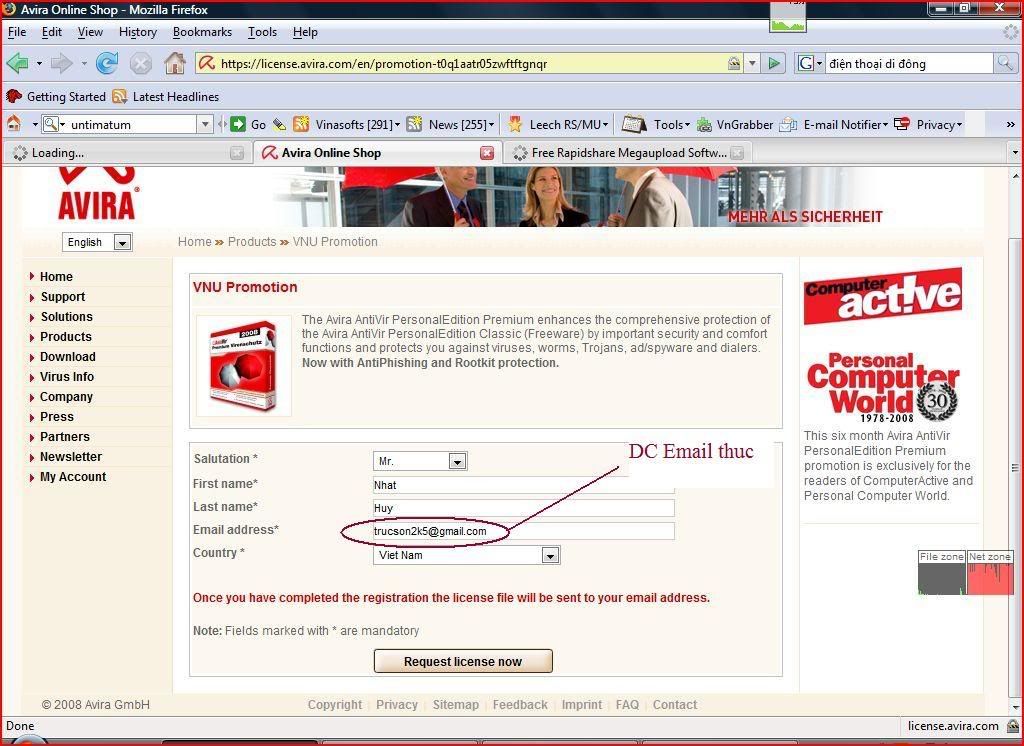Click the Personal Computer World logo
The image size is (1024, 746).
pyautogui.click(x=882, y=388)
